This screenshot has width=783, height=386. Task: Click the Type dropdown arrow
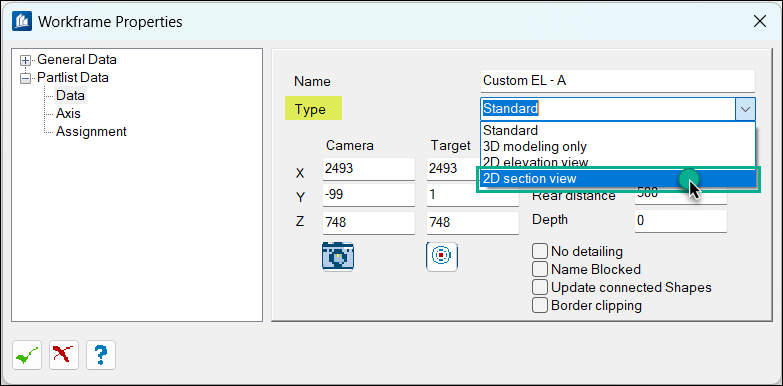745,109
